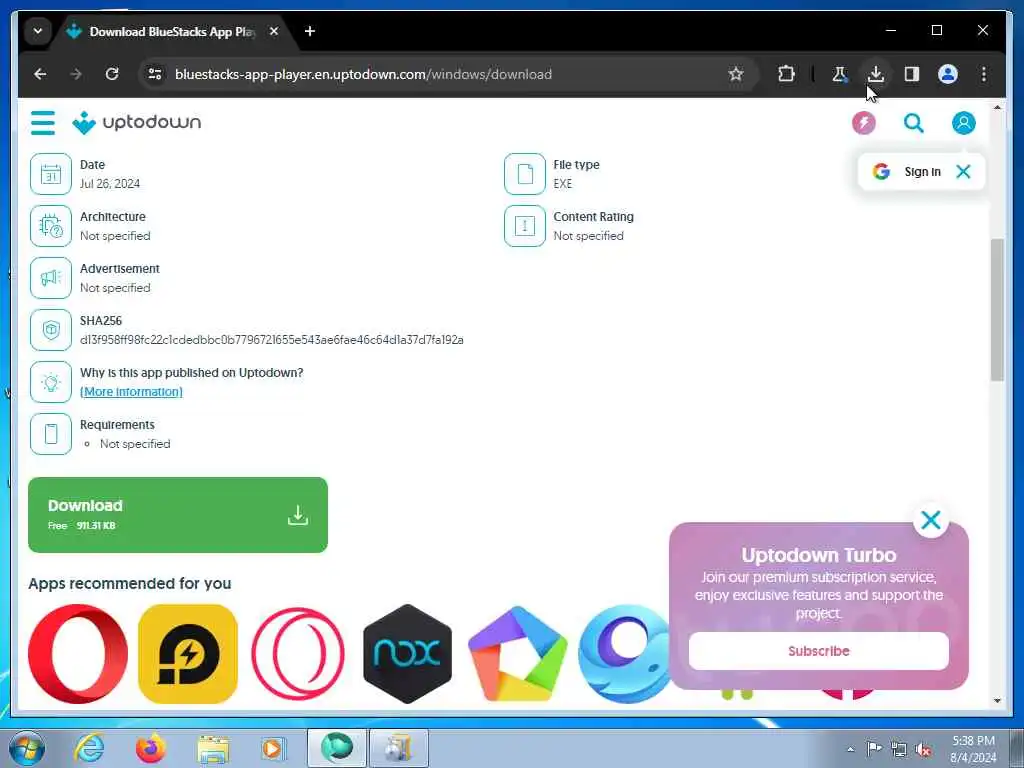
Task: View site information icon in address bar
Action: 155,74
